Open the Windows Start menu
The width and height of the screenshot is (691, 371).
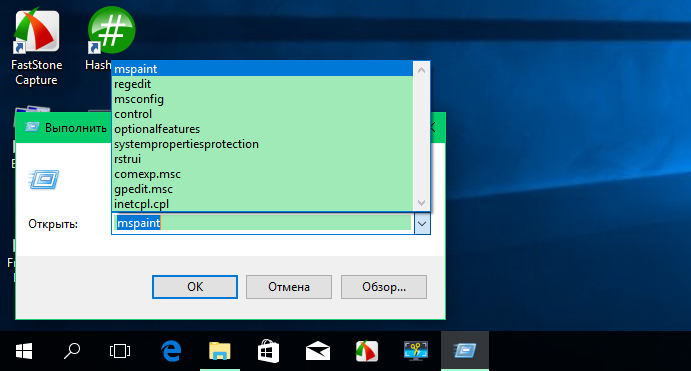24,351
